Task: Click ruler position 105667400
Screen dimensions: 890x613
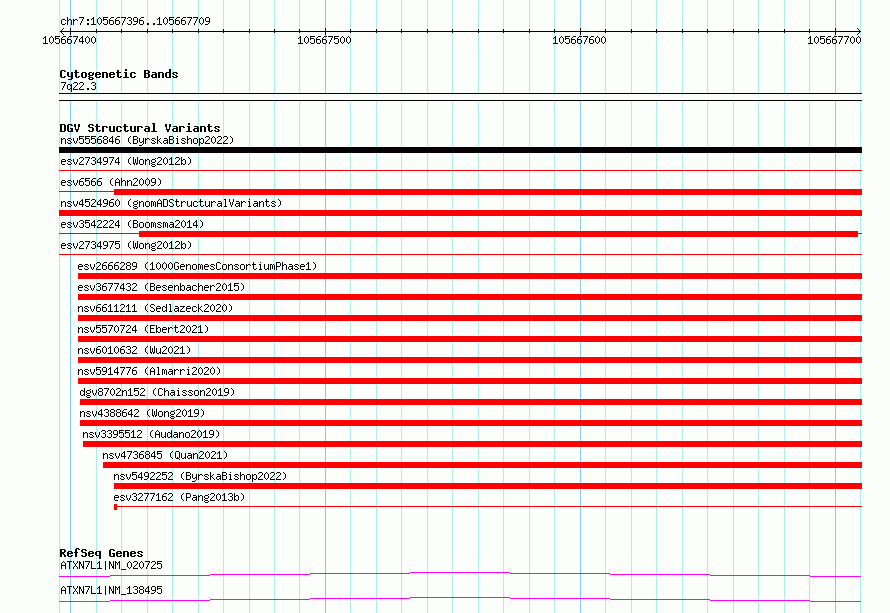Action: (69, 40)
